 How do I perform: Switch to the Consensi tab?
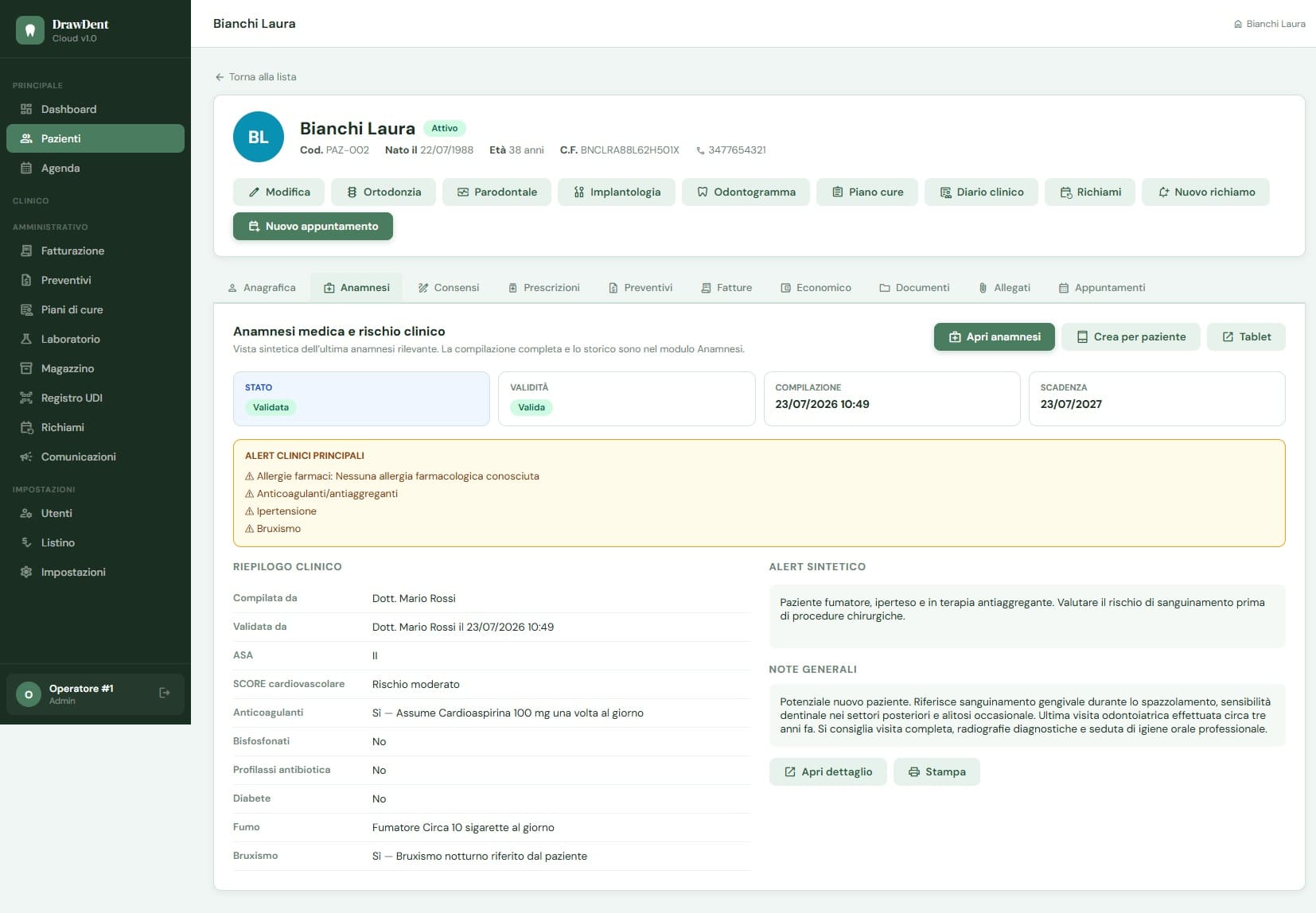tap(449, 288)
